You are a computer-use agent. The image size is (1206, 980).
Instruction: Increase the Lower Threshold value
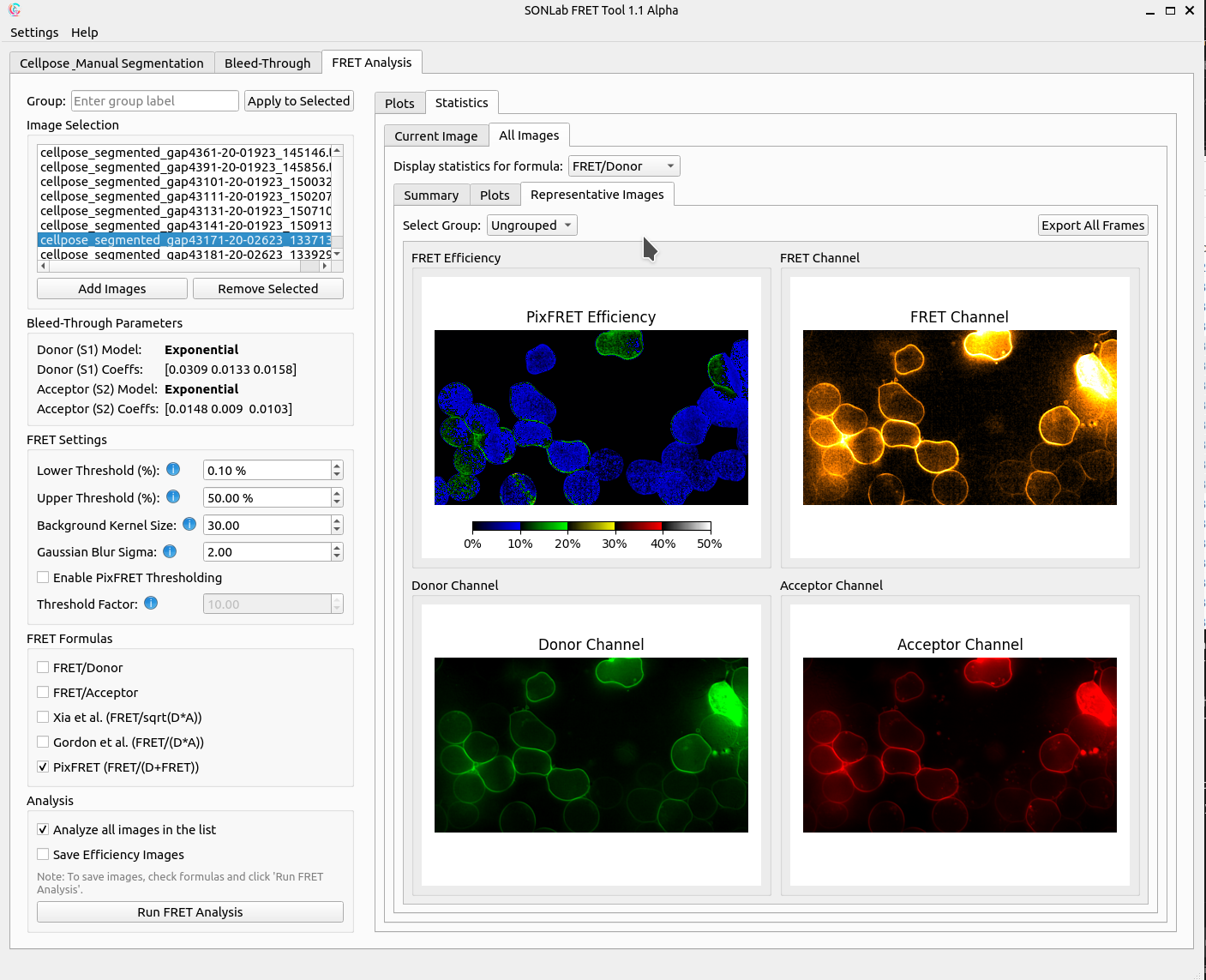(337, 466)
